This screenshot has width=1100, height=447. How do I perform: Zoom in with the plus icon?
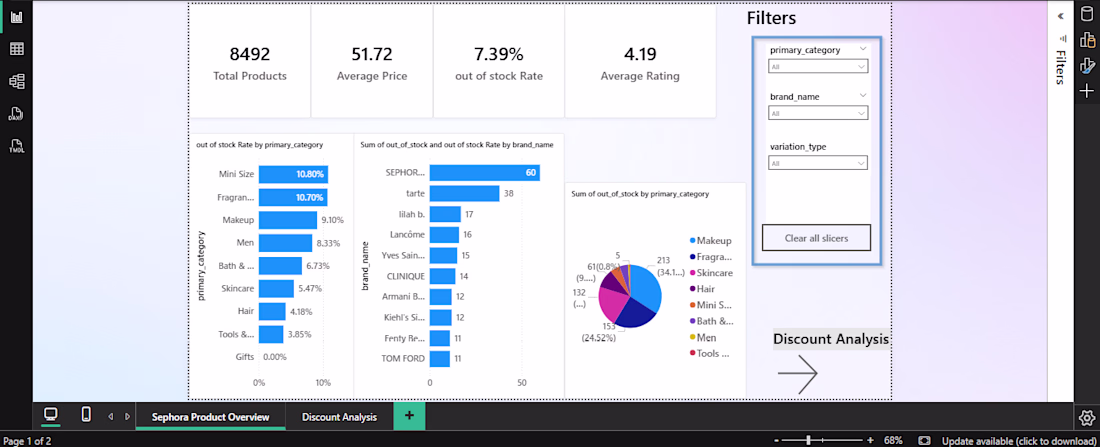coord(871,441)
